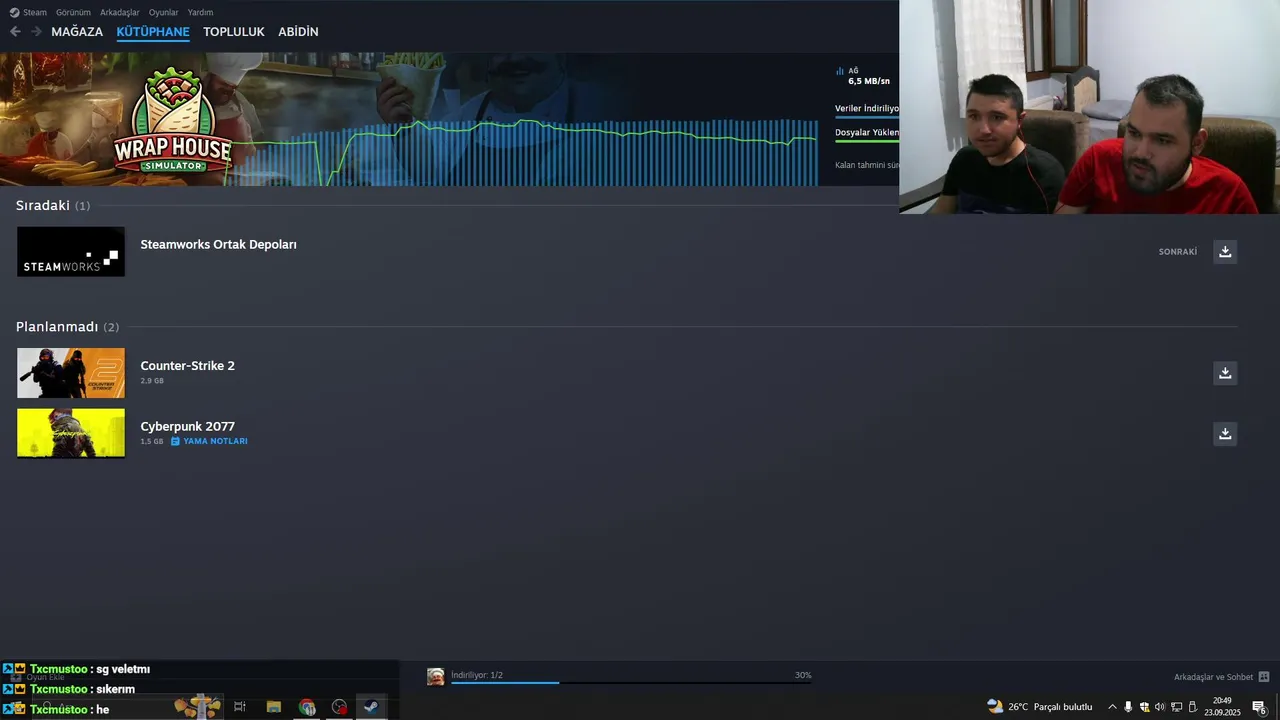Click the Wrap House Simulator logo
This screenshot has height=720, width=1280.
coord(172,120)
